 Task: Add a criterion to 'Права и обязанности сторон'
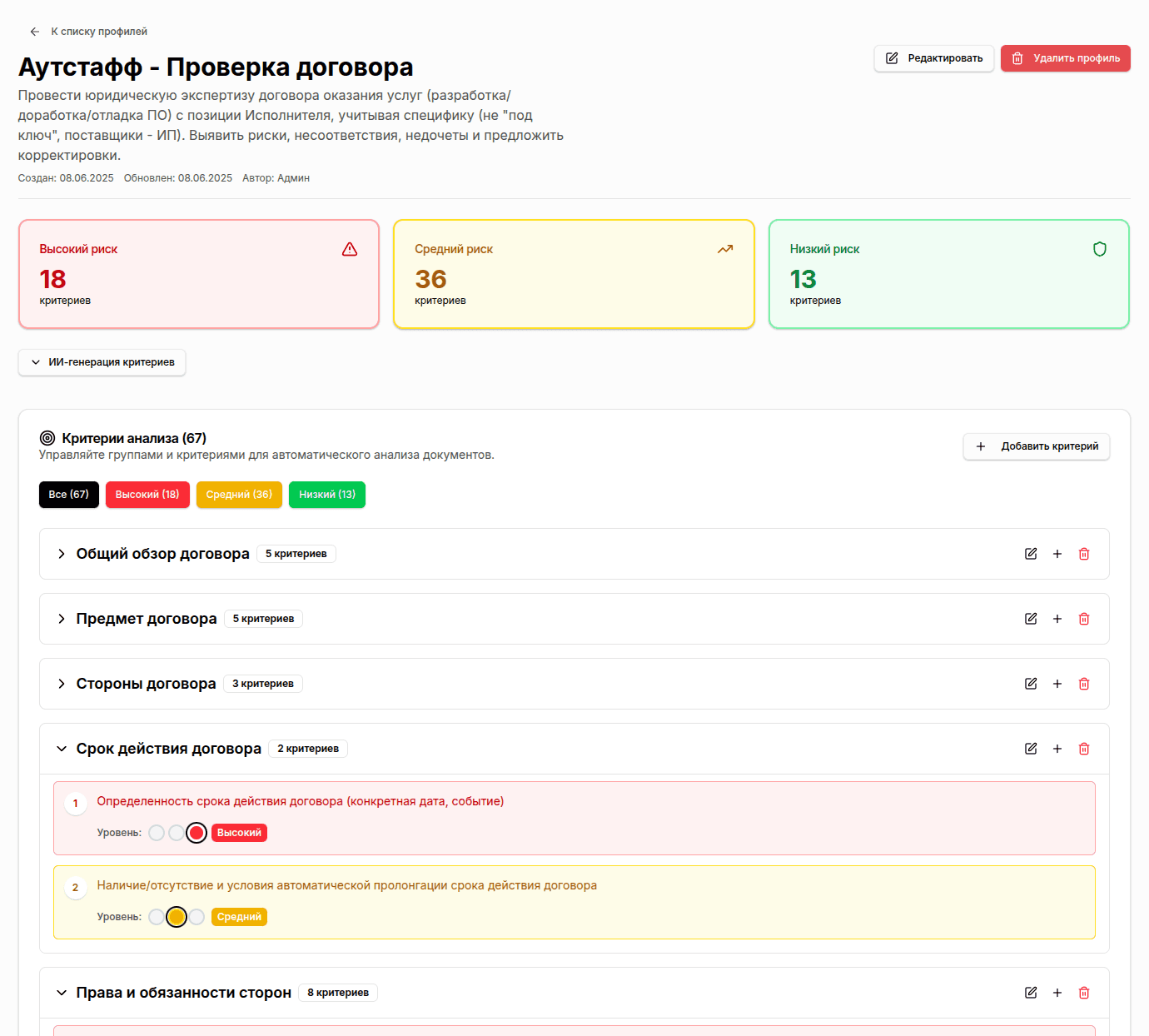(1057, 993)
